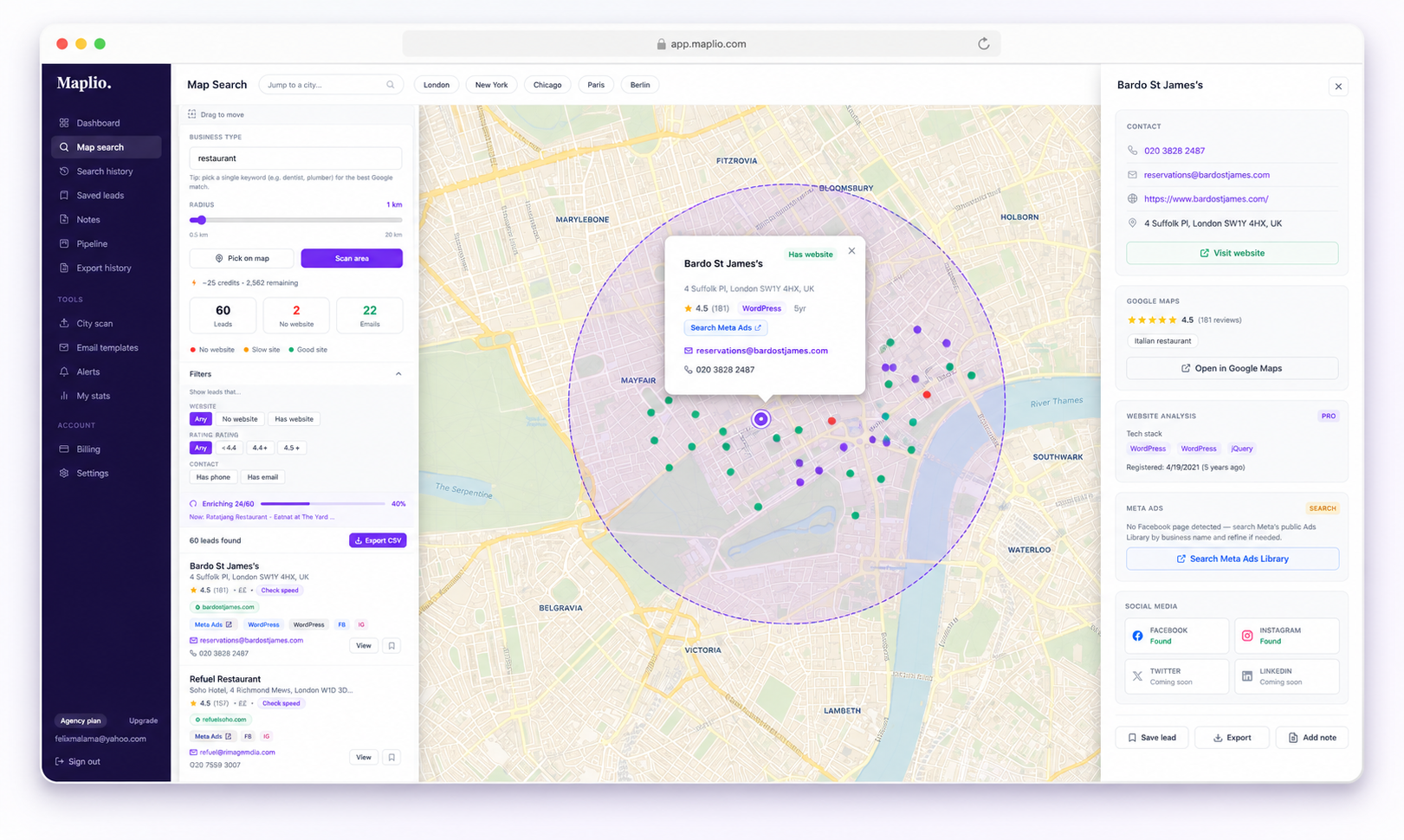1404x840 pixels.
Task: Reload the page in the browser bar
Action: [x=984, y=43]
